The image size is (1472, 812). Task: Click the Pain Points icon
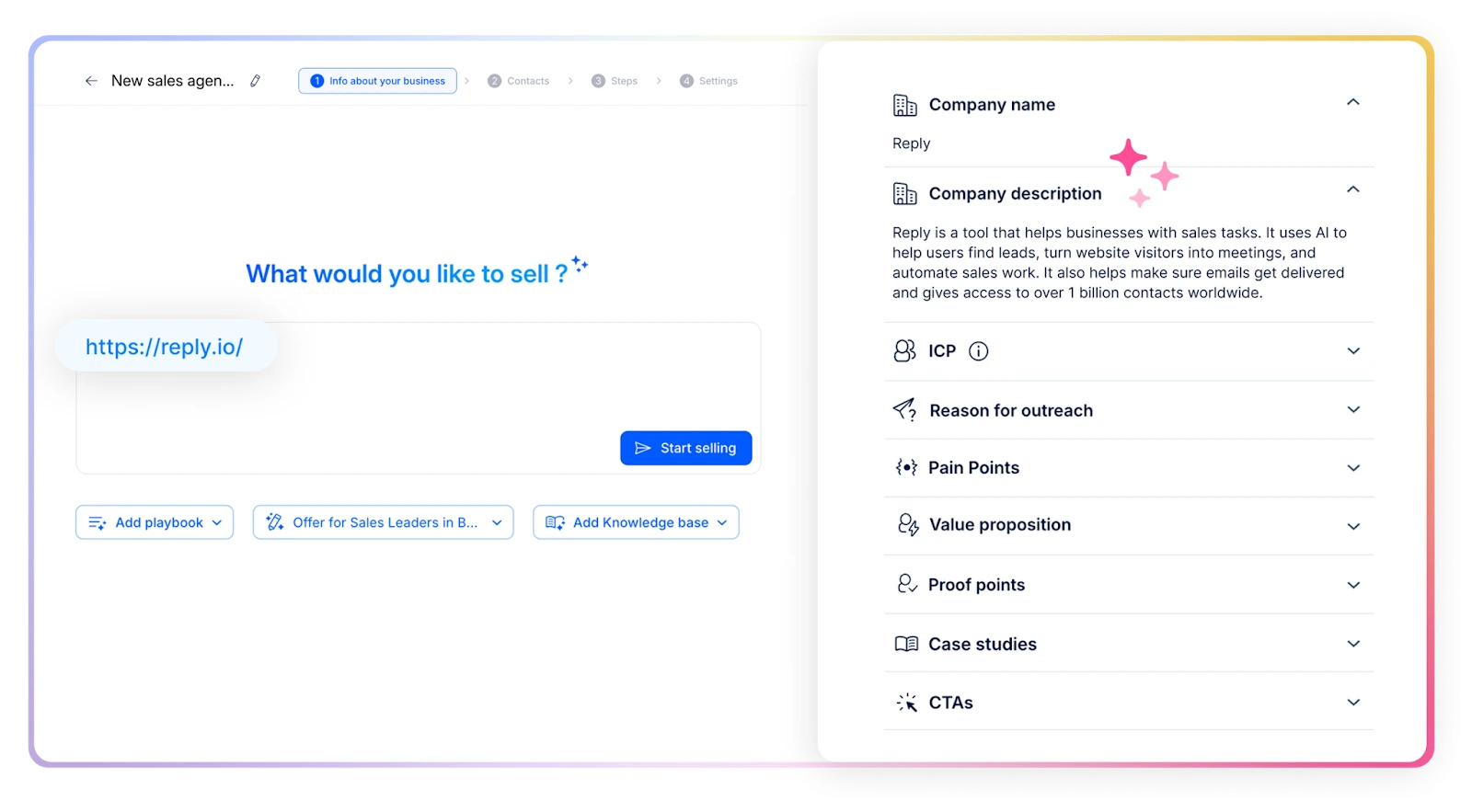pyautogui.click(x=906, y=467)
